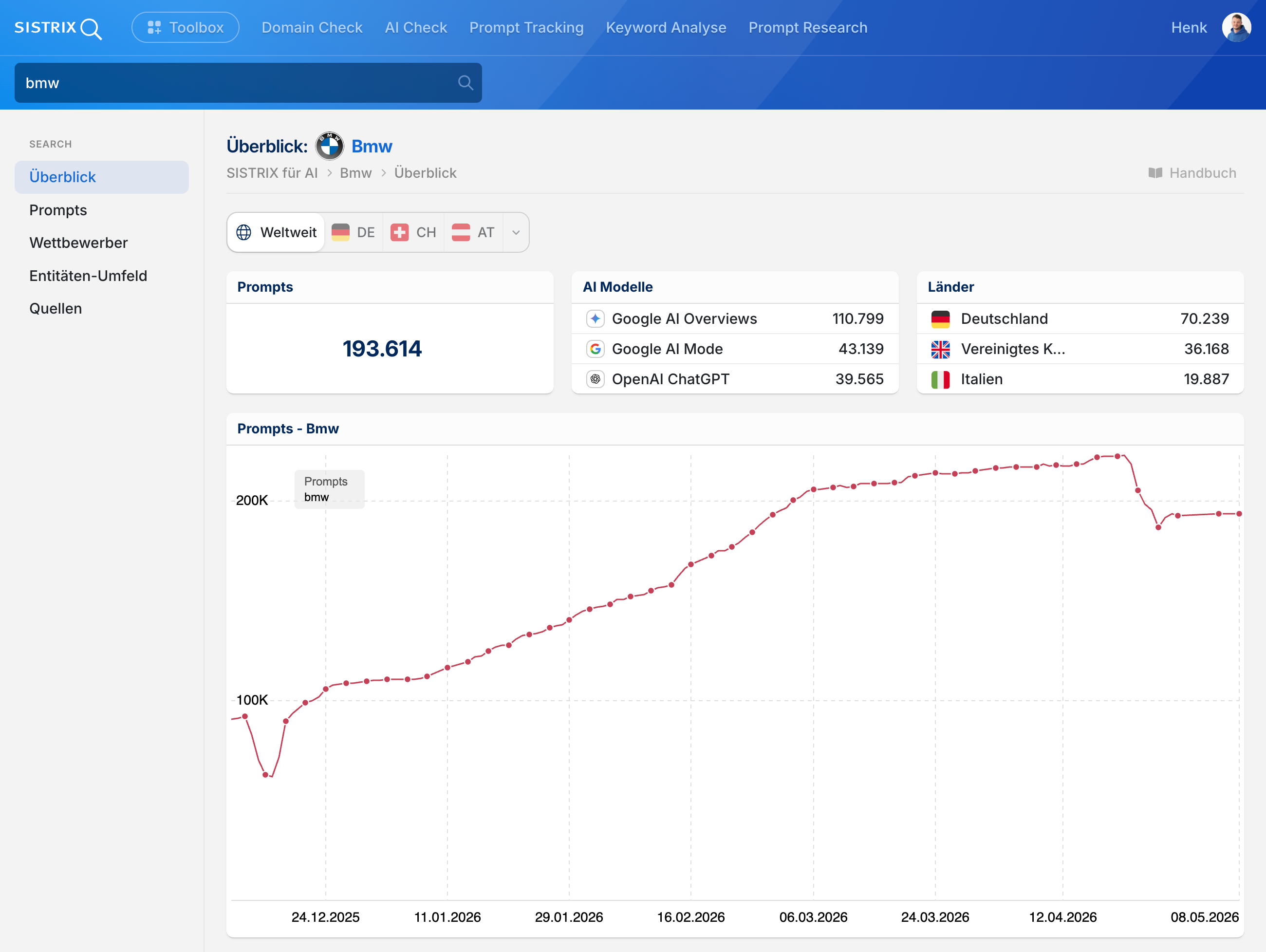Click the Prompts bmw chart legend
Image resolution: width=1266 pixels, height=952 pixels.
(x=329, y=489)
